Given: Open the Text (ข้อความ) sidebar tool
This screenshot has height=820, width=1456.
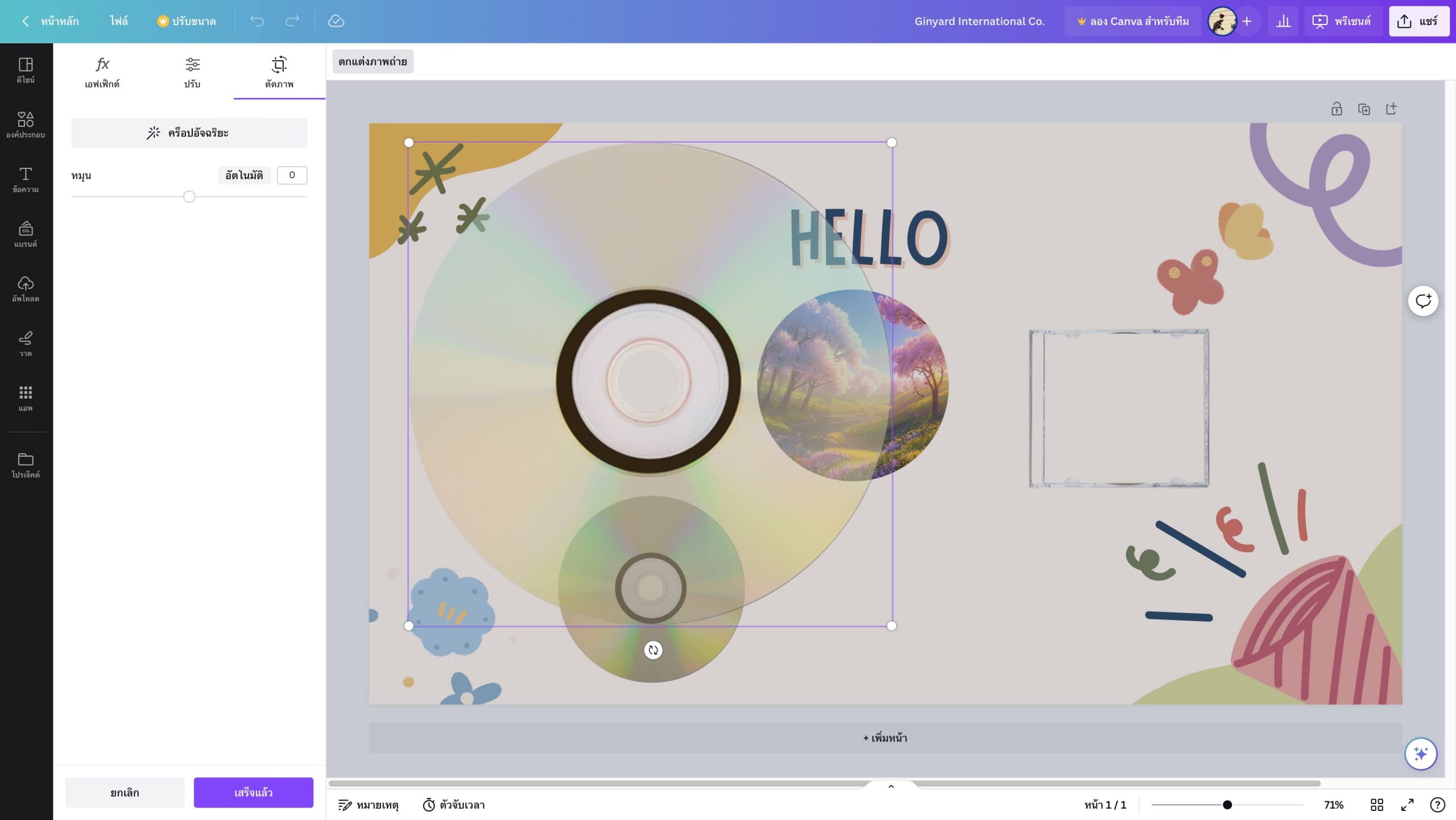Looking at the screenshot, I should [x=26, y=180].
